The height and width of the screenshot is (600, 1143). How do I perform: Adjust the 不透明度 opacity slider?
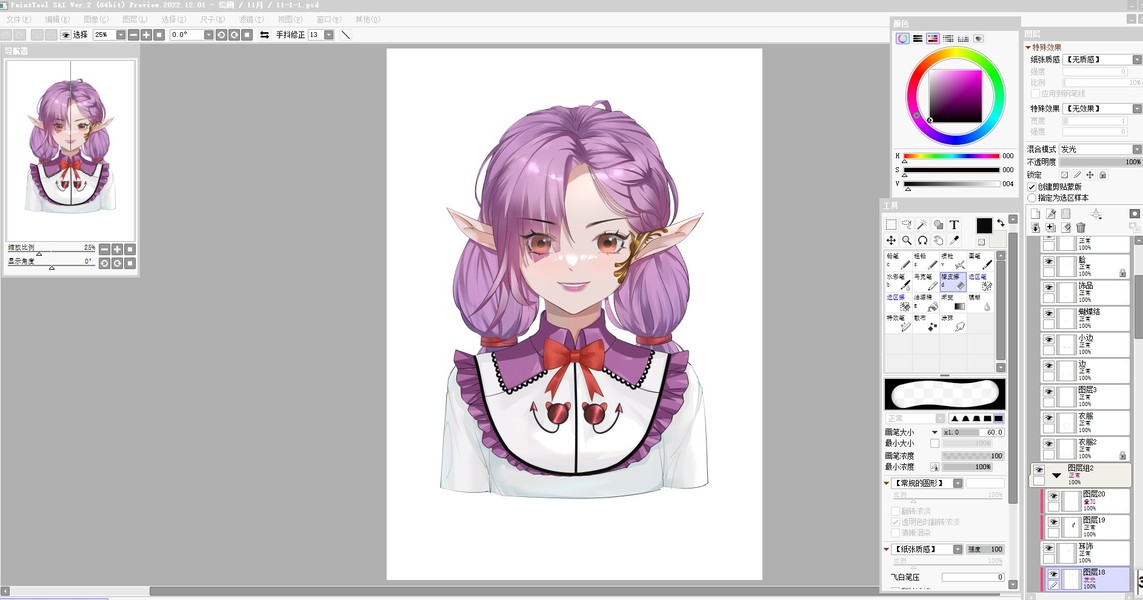[1101, 162]
